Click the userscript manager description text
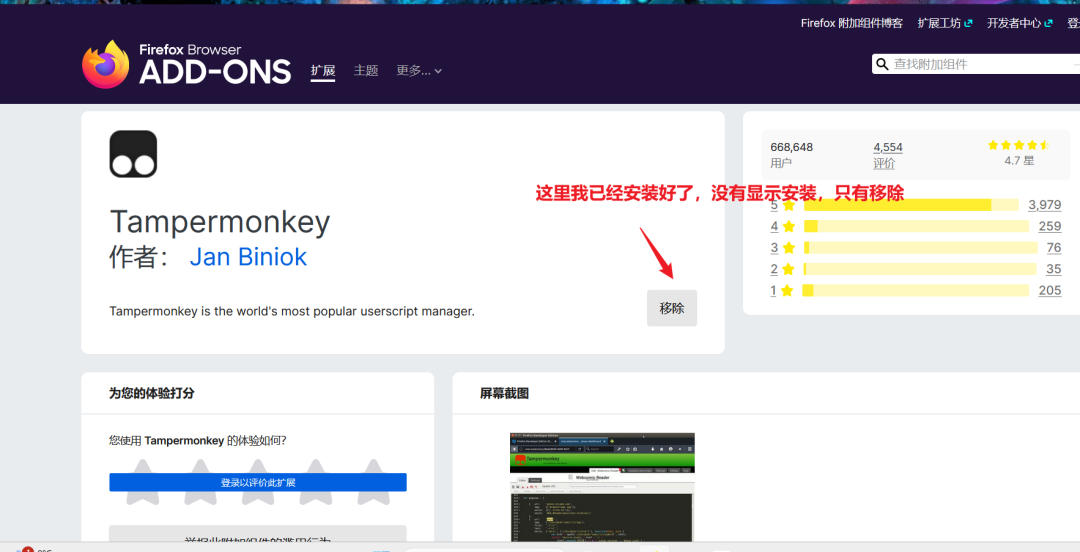 pos(292,311)
